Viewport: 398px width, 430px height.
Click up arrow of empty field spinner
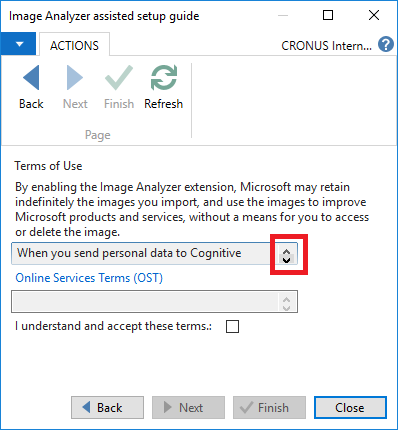(x=286, y=299)
